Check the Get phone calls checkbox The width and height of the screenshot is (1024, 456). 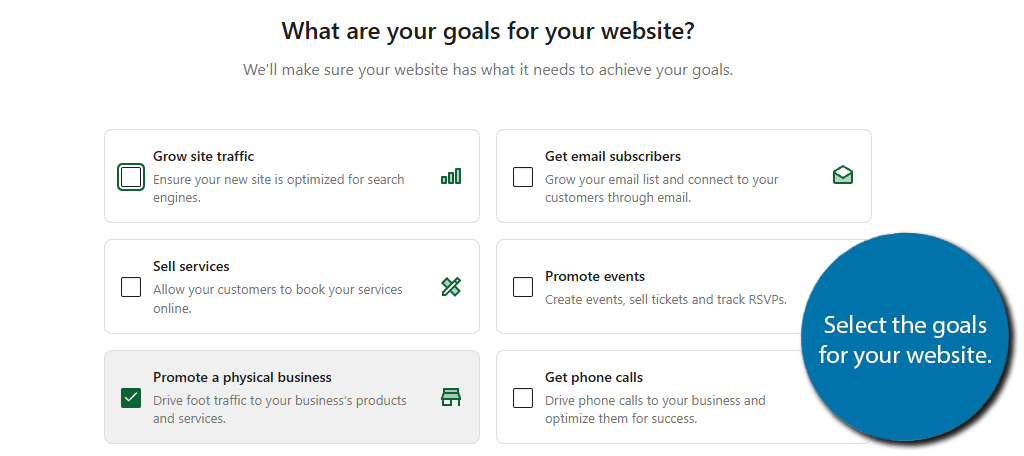(x=523, y=398)
